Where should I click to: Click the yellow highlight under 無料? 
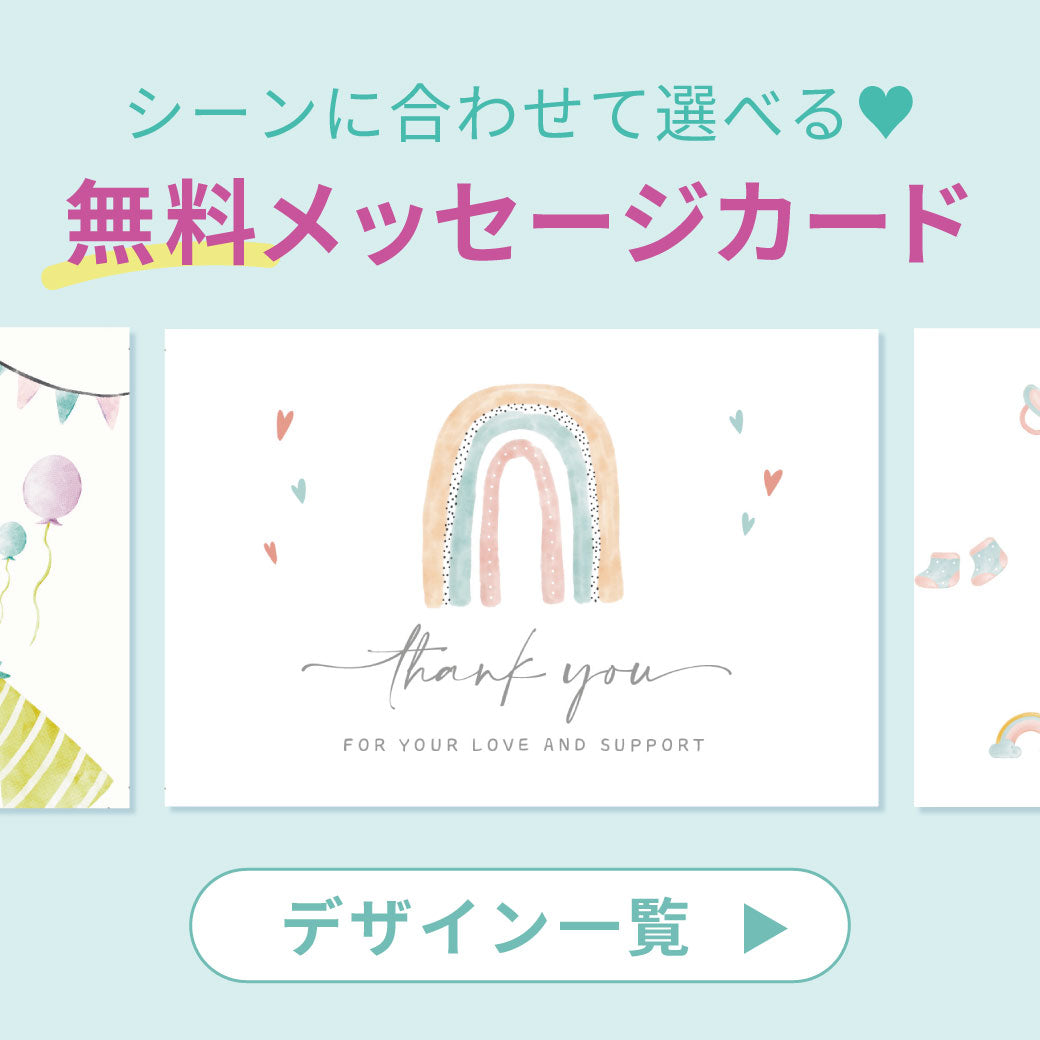click(x=159, y=264)
